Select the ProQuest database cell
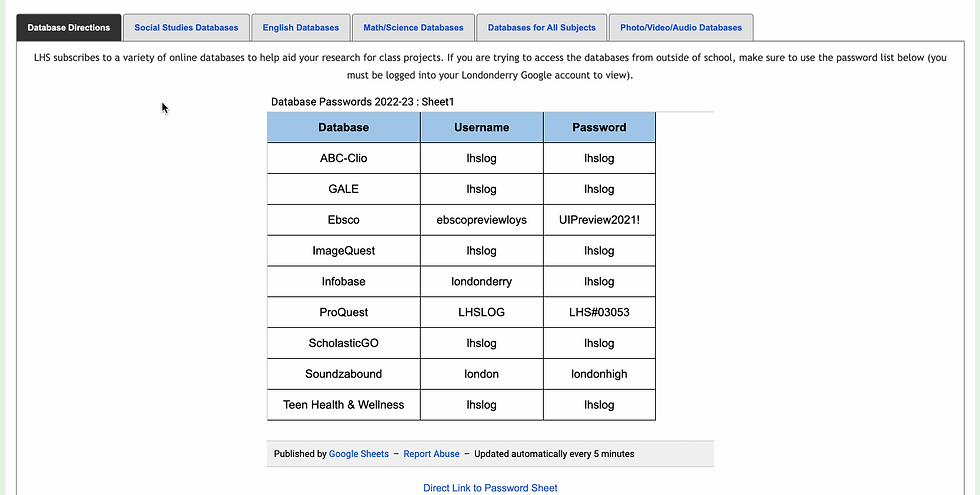 pos(344,312)
